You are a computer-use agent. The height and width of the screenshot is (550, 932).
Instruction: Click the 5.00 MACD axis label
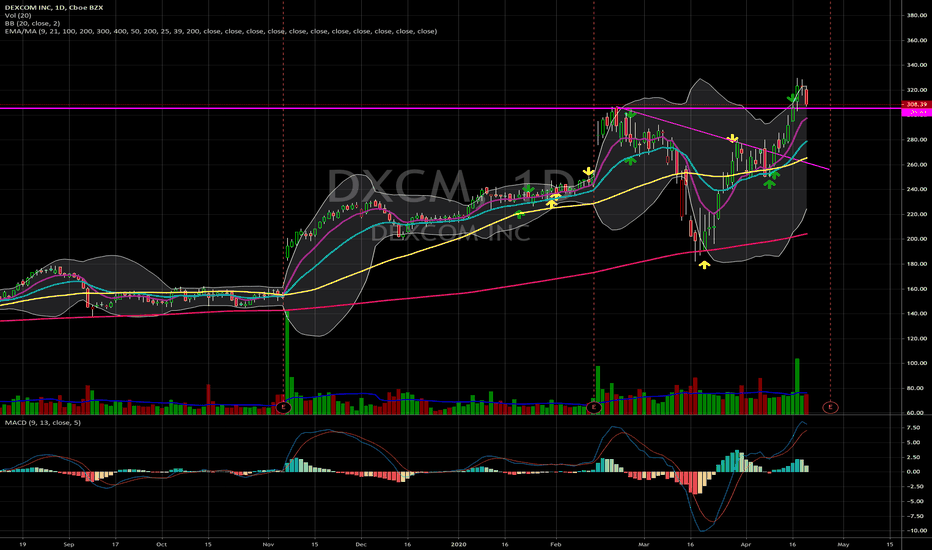pyautogui.click(x=914, y=442)
